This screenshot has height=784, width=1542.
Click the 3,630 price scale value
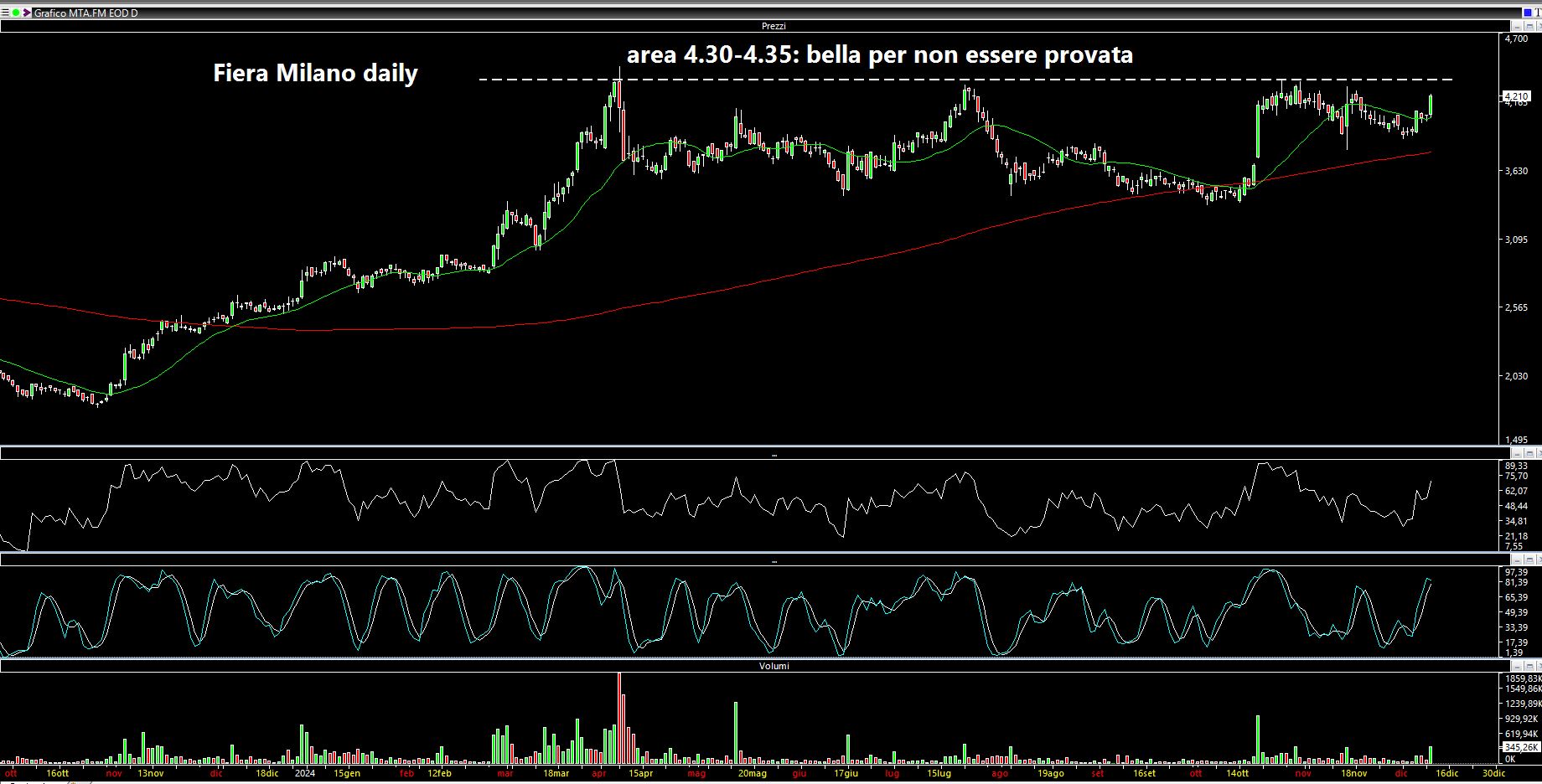point(1517,171)
